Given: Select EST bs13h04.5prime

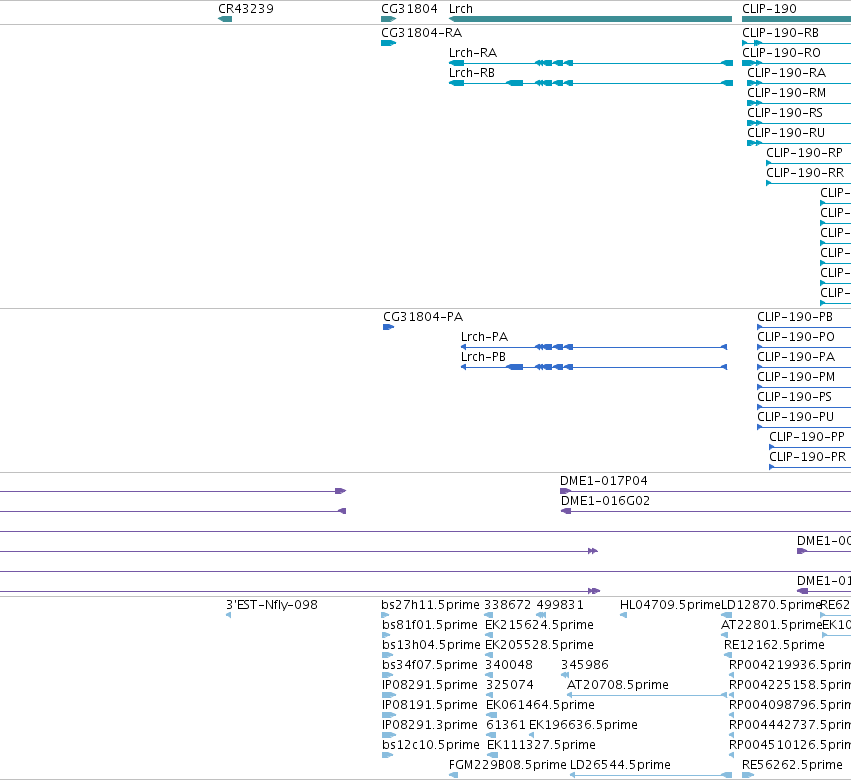Looking at the screenshot, I should (431, 645).
